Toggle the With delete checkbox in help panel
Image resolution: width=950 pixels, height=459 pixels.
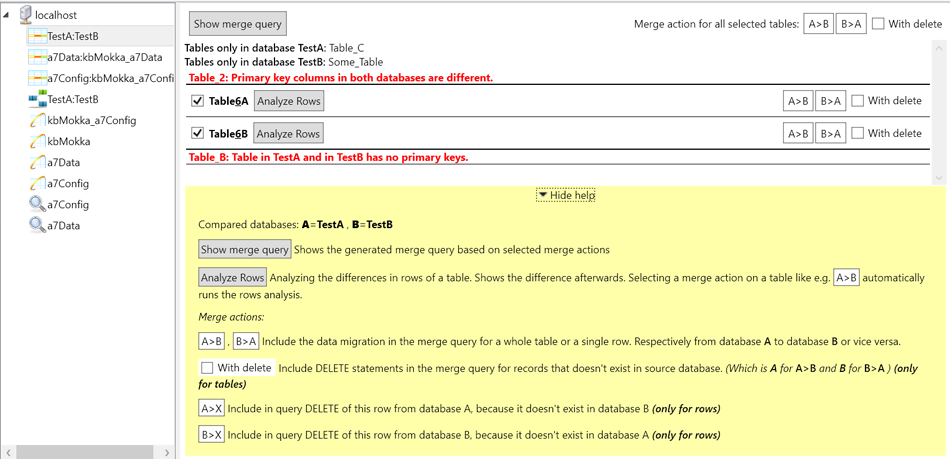[x=207, y=368]
